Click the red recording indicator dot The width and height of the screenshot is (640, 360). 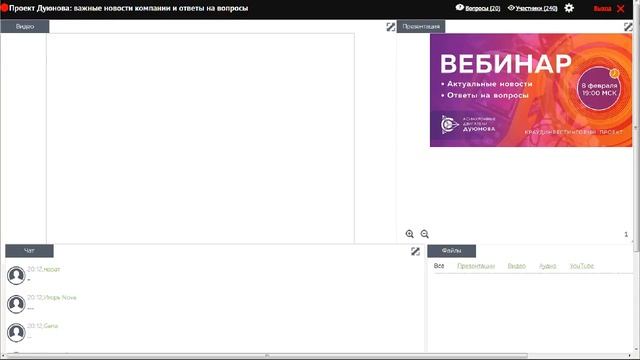pyautogui.click(x=4, y=8)
